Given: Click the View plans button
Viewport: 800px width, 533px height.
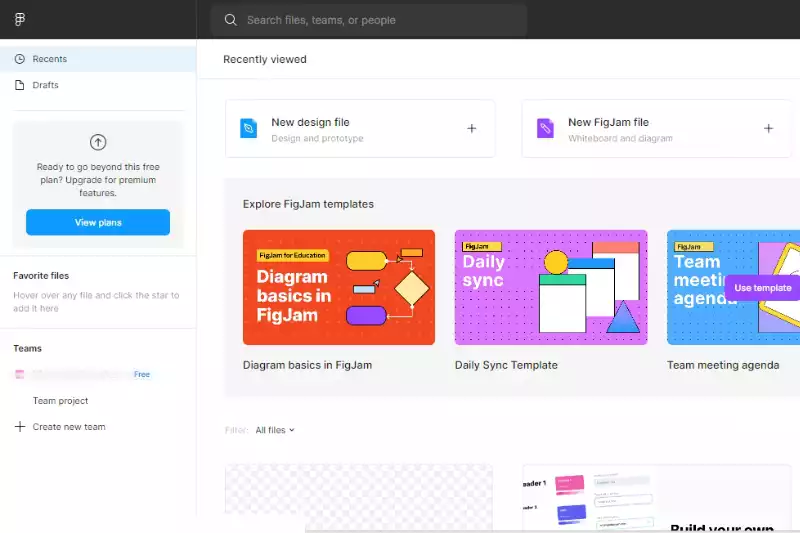Looking at the screenshot, I should click(98, 222).
